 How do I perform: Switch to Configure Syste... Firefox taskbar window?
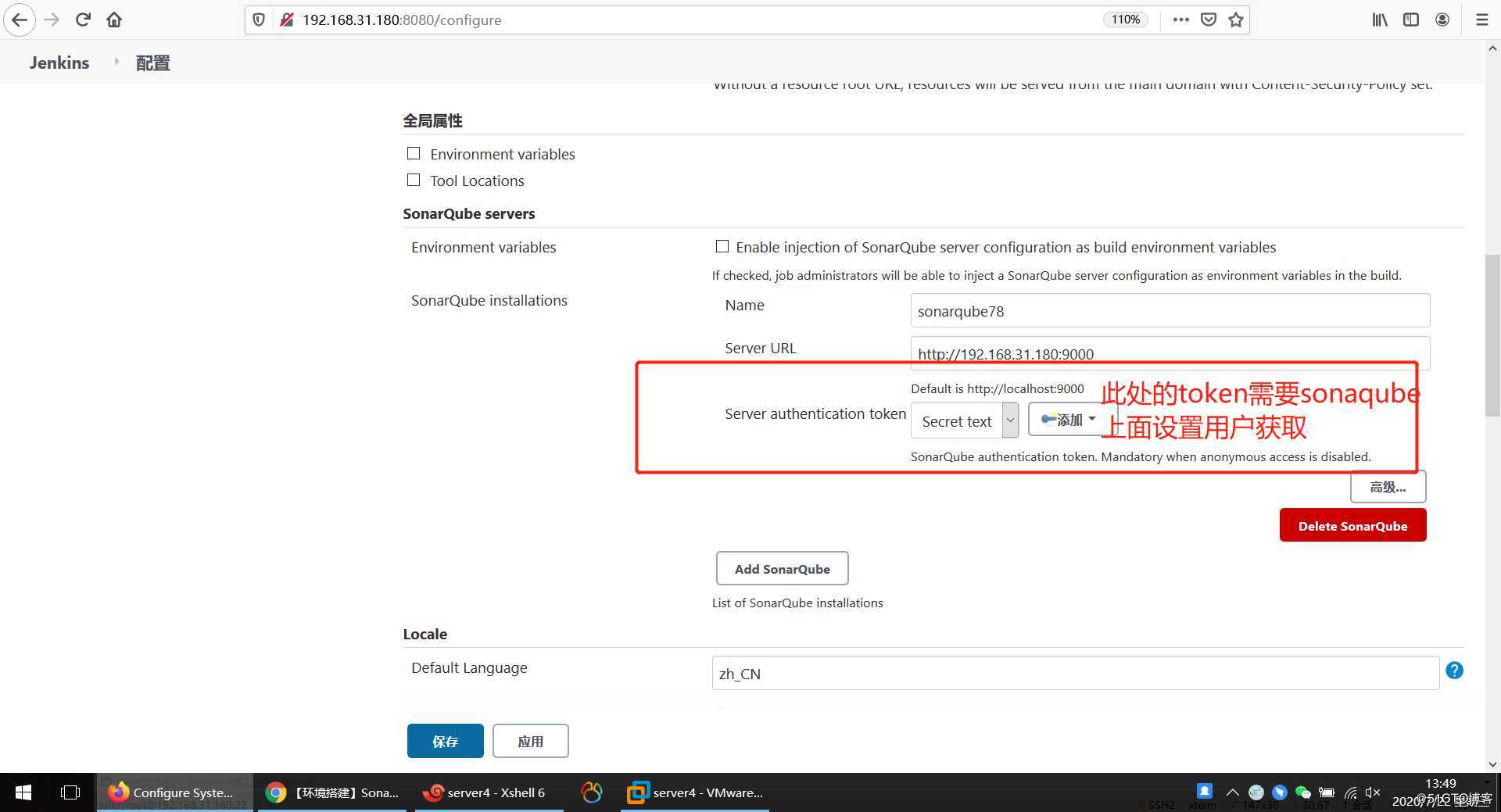click(x=175, y=792)
